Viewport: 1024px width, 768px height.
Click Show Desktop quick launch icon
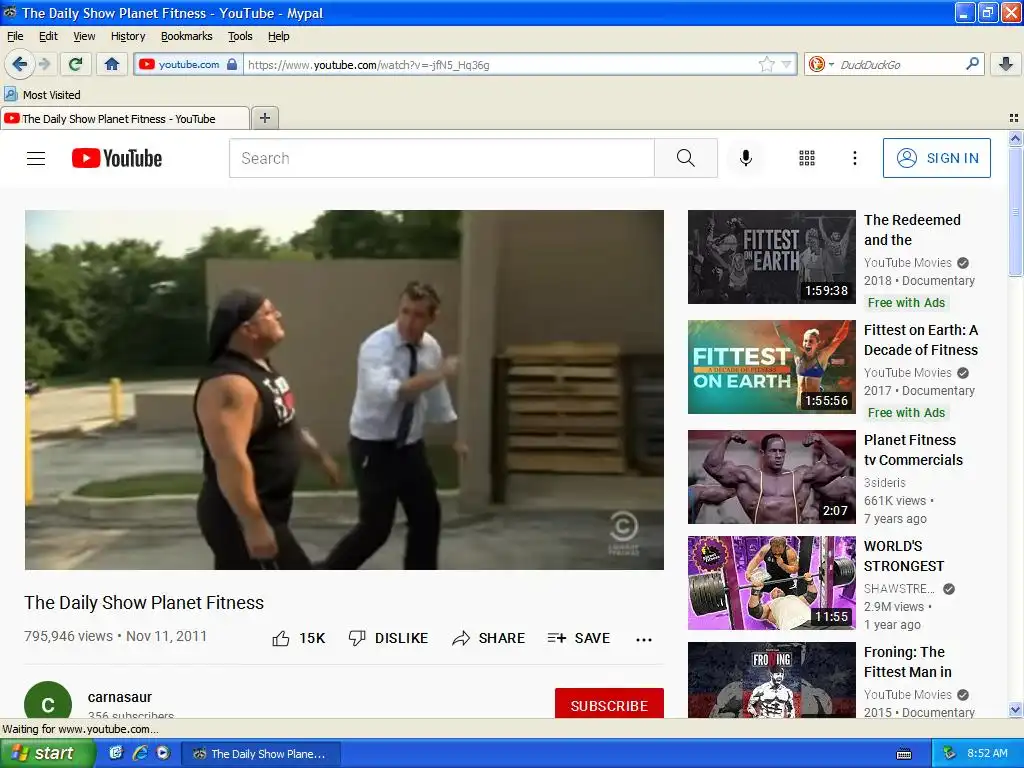point(116,753)
